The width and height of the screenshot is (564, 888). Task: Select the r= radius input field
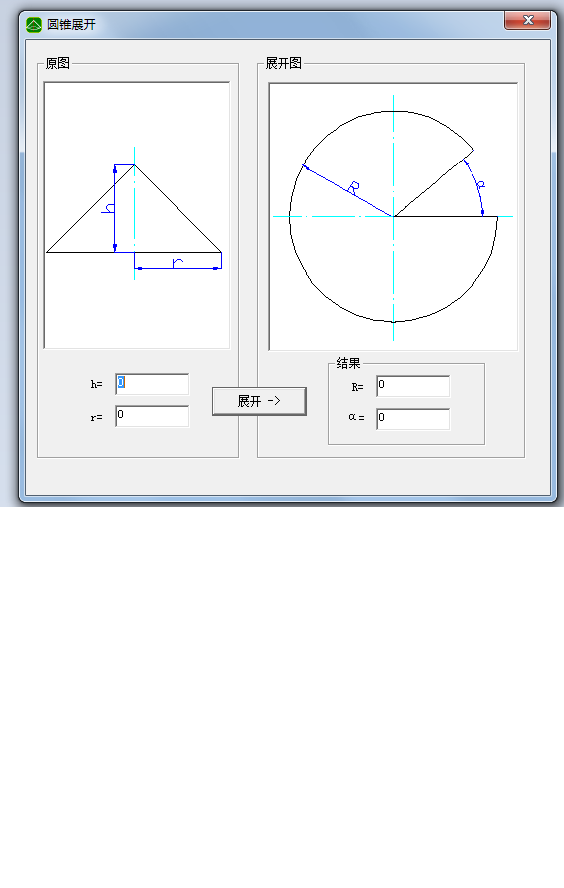coord(152,416)
